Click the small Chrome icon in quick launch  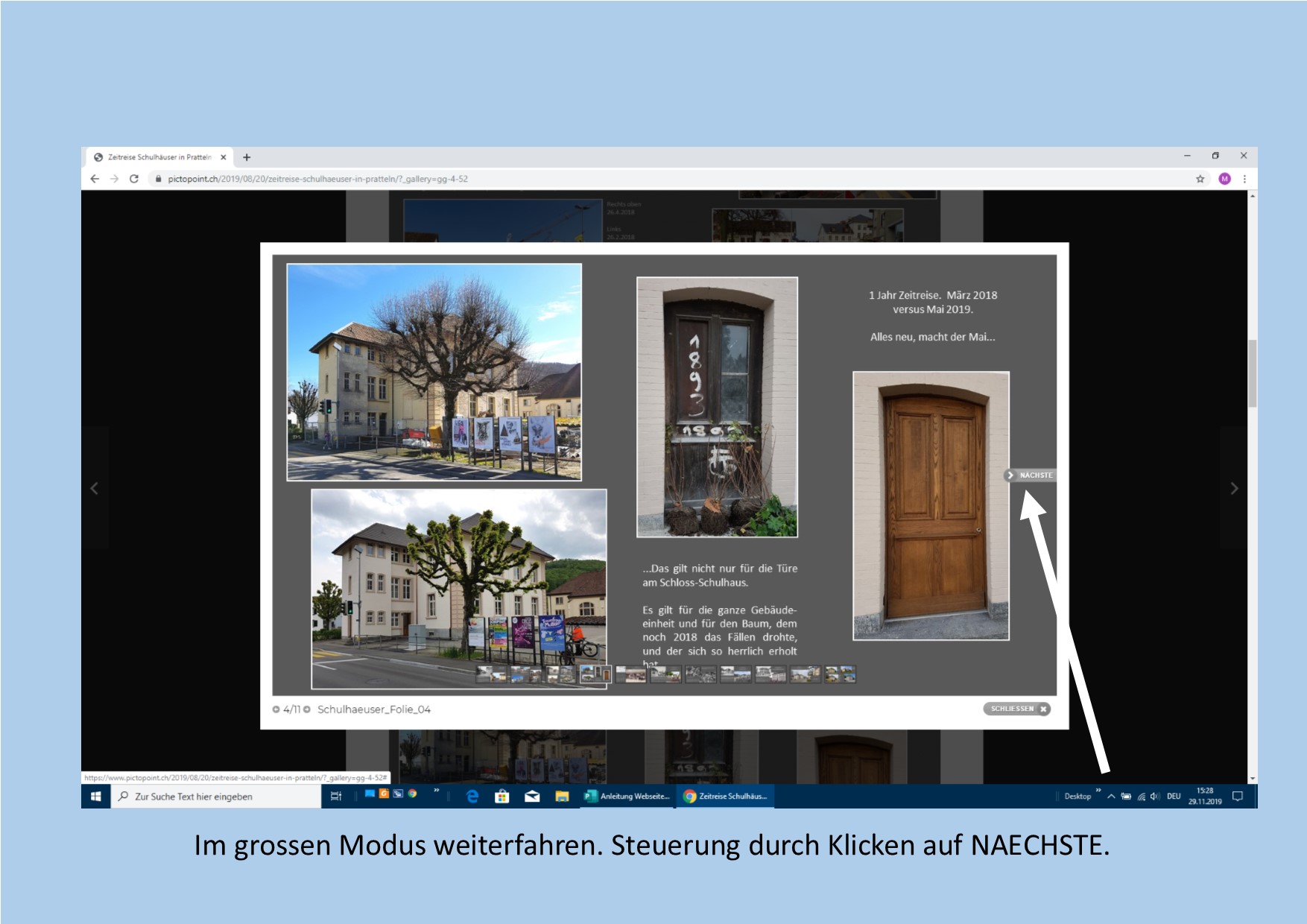[412, 794]
